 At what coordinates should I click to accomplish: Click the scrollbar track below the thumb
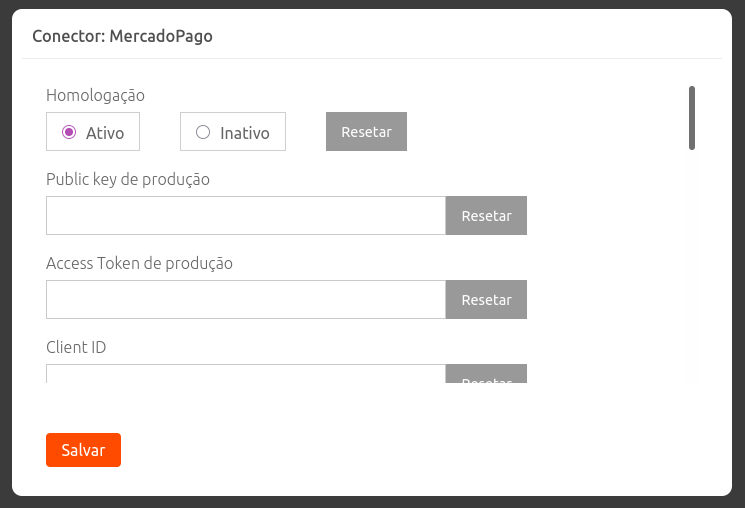(x=692, y=270)
